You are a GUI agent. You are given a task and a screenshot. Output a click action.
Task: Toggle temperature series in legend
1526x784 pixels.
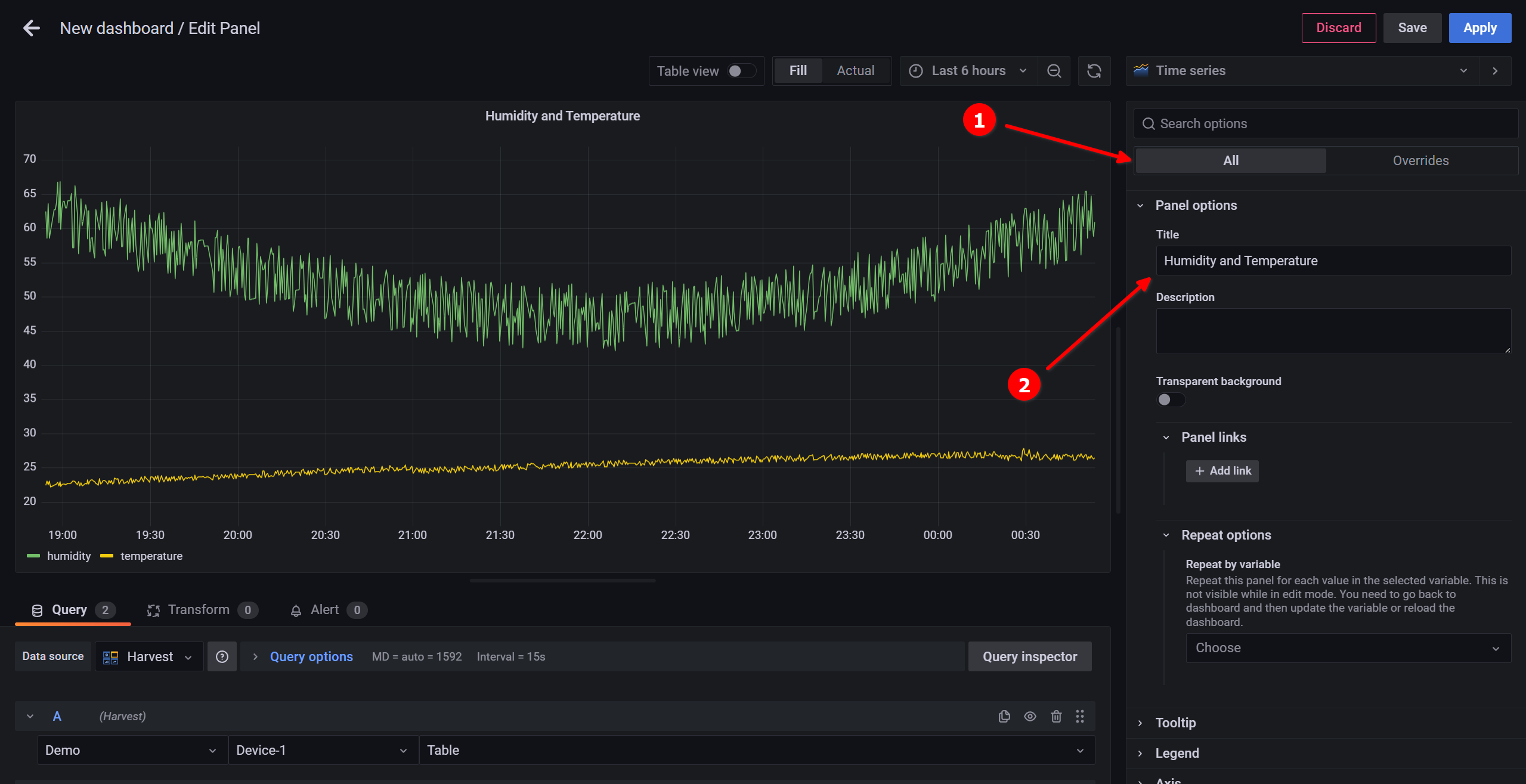[x=151, y=556]
